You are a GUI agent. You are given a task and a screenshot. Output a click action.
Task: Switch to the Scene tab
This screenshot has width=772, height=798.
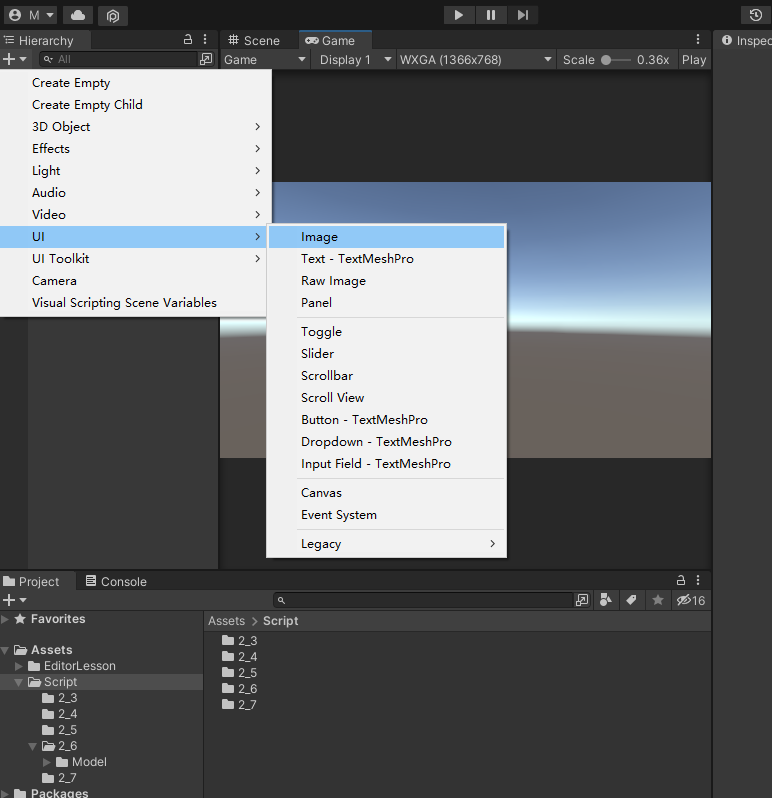coord(254,40)
